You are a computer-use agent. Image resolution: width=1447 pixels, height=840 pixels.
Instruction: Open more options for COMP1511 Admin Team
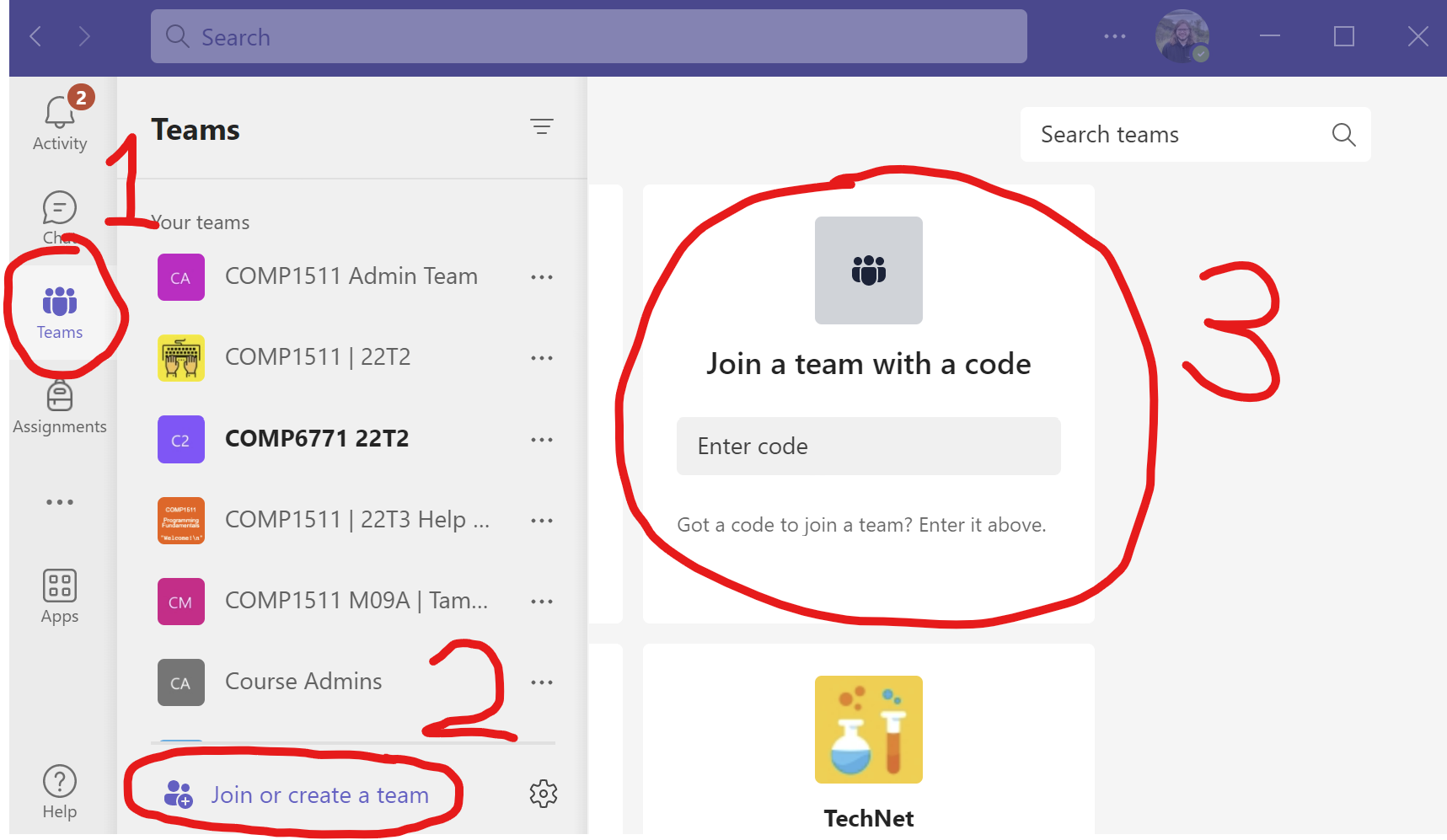[542, 277]
